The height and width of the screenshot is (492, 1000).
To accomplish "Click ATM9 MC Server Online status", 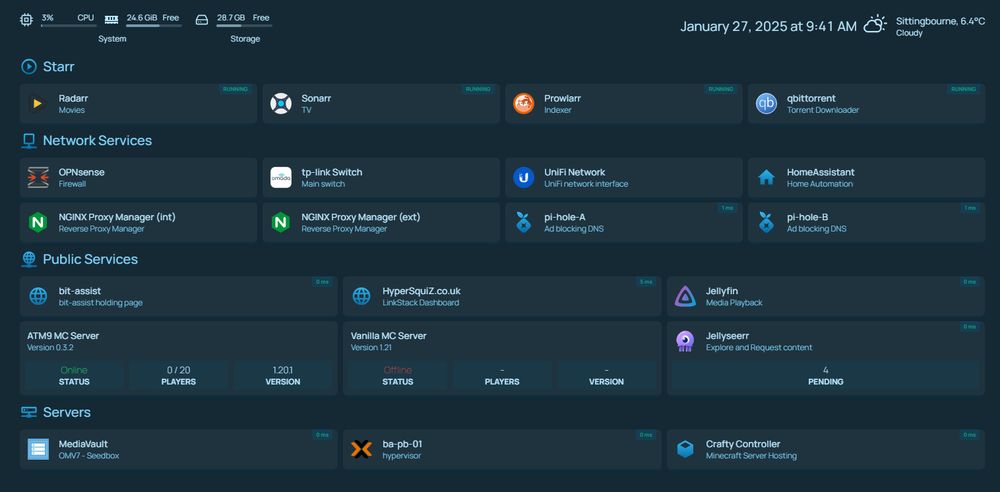I will tap(74, 370).
